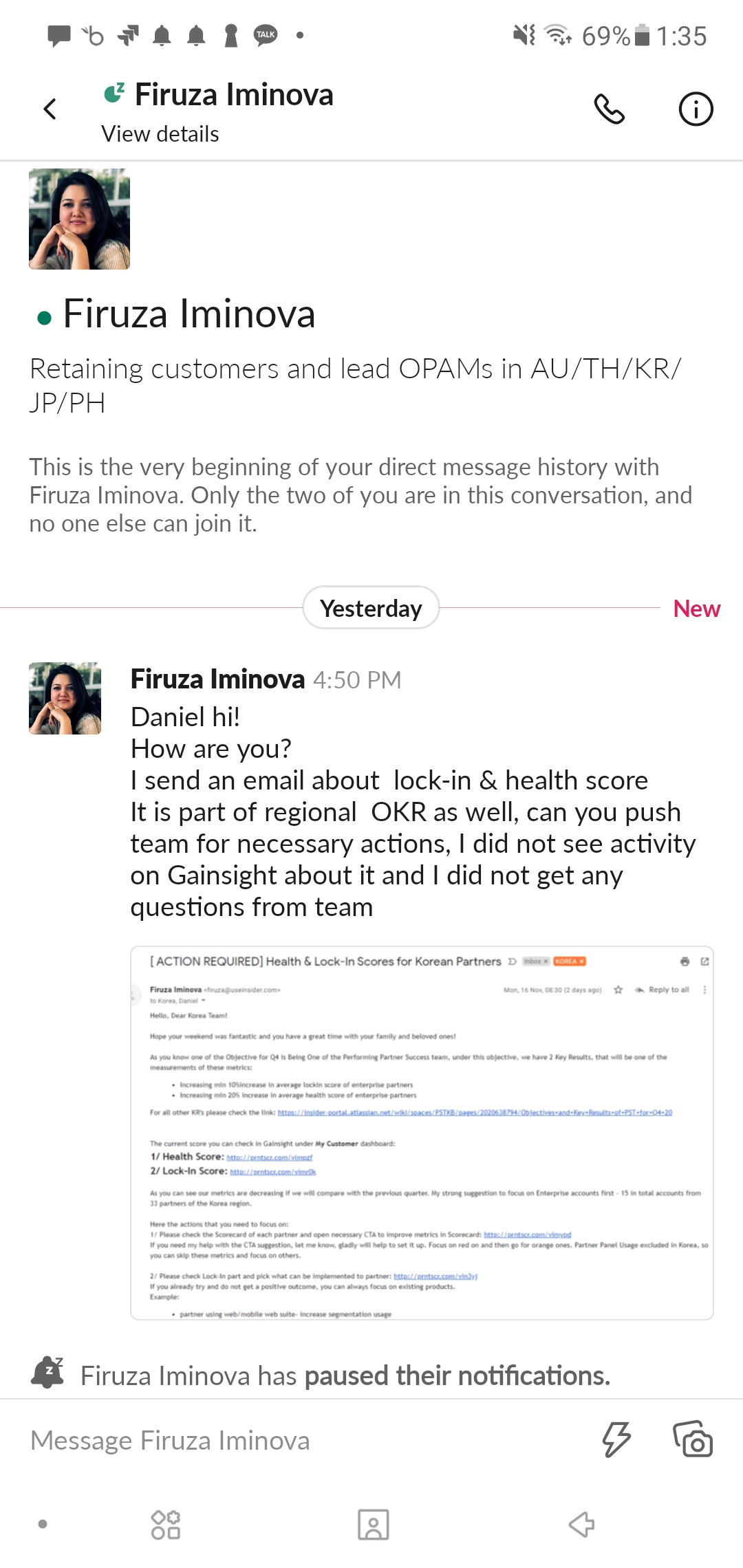Tap the Android home navigation button

coord(373,1525)
